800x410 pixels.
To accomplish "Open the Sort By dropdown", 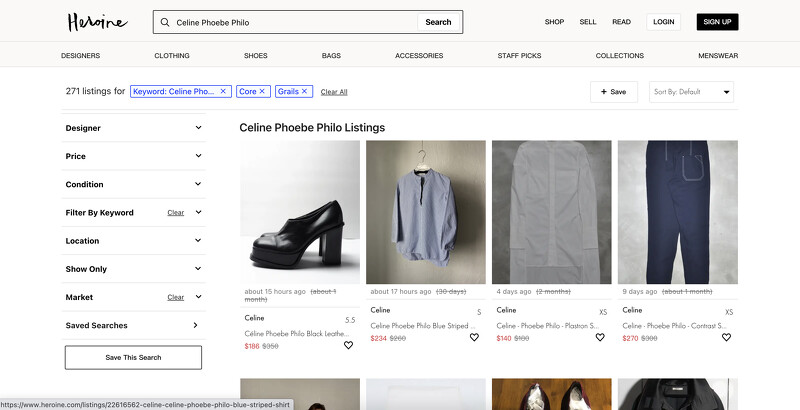I will click(692, 92).
